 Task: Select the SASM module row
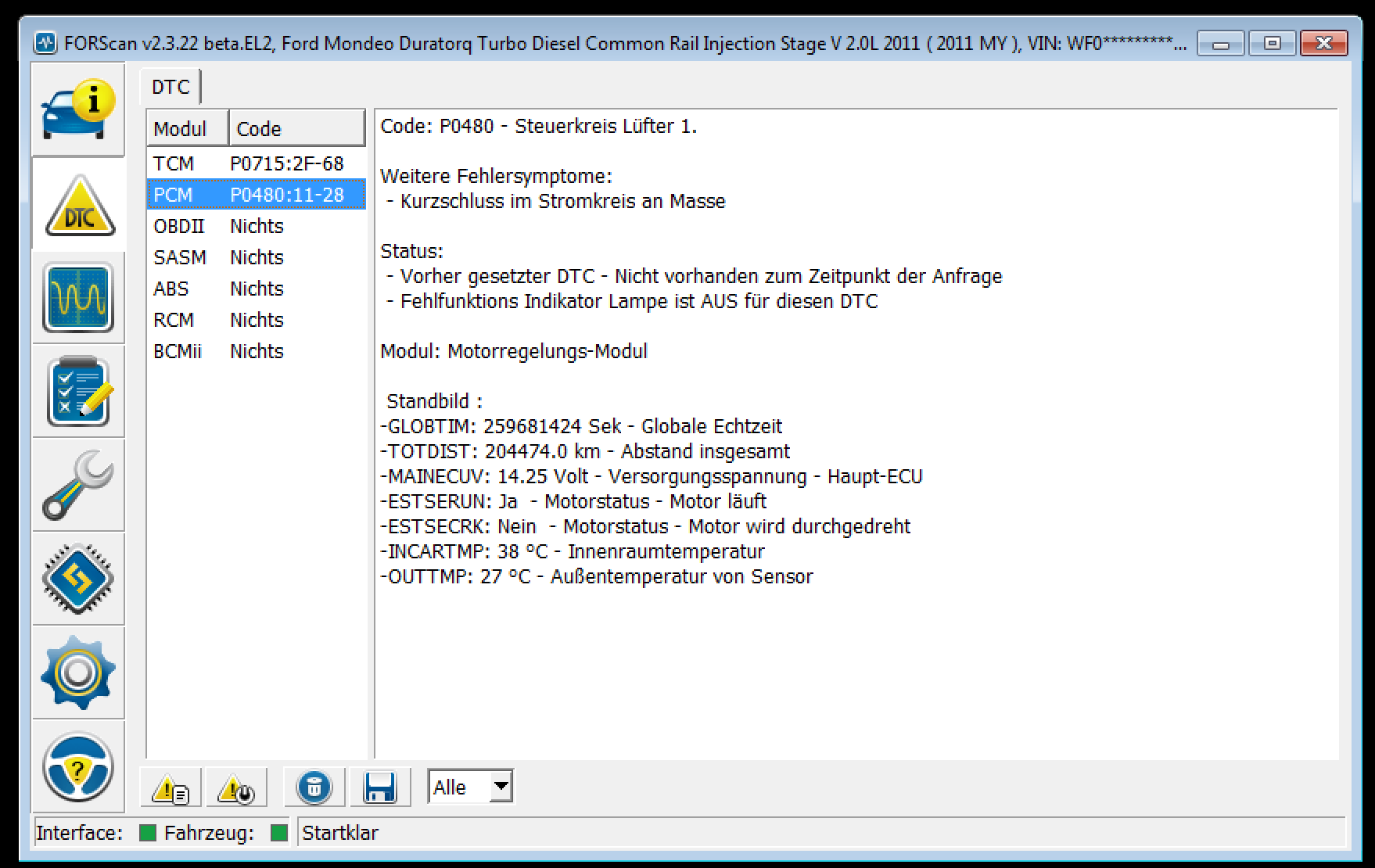(256, 257)
